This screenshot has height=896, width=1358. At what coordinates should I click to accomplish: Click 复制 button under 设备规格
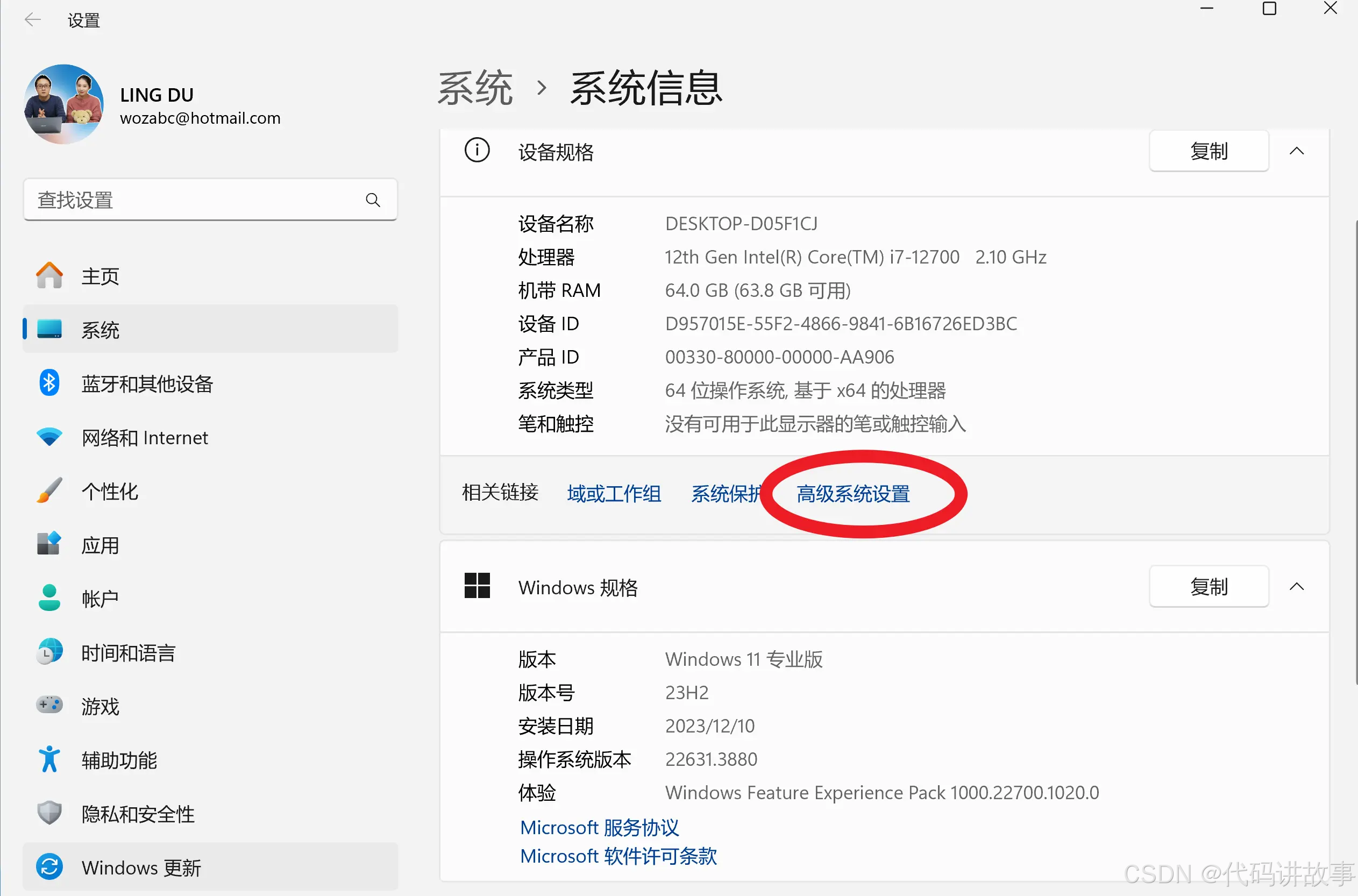tap(1207, 153)
